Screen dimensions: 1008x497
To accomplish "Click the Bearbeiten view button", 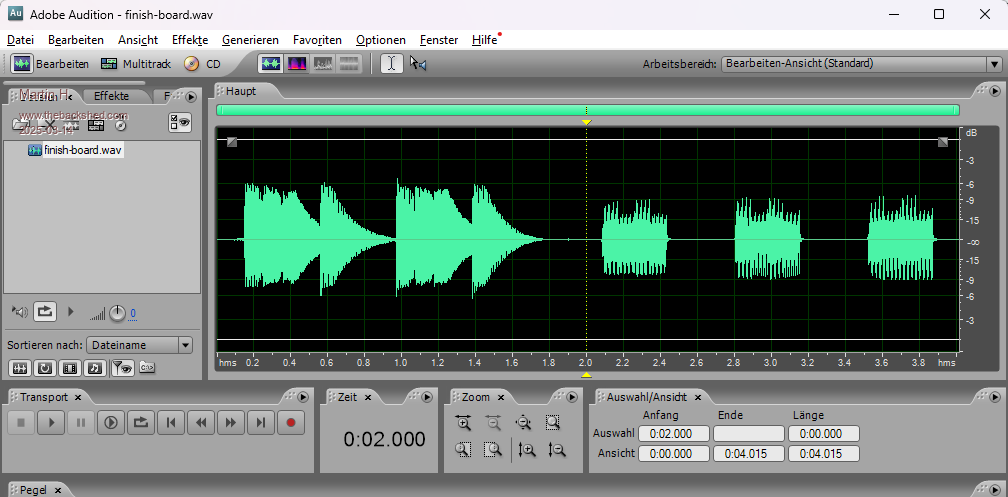I will coord(51,63).
